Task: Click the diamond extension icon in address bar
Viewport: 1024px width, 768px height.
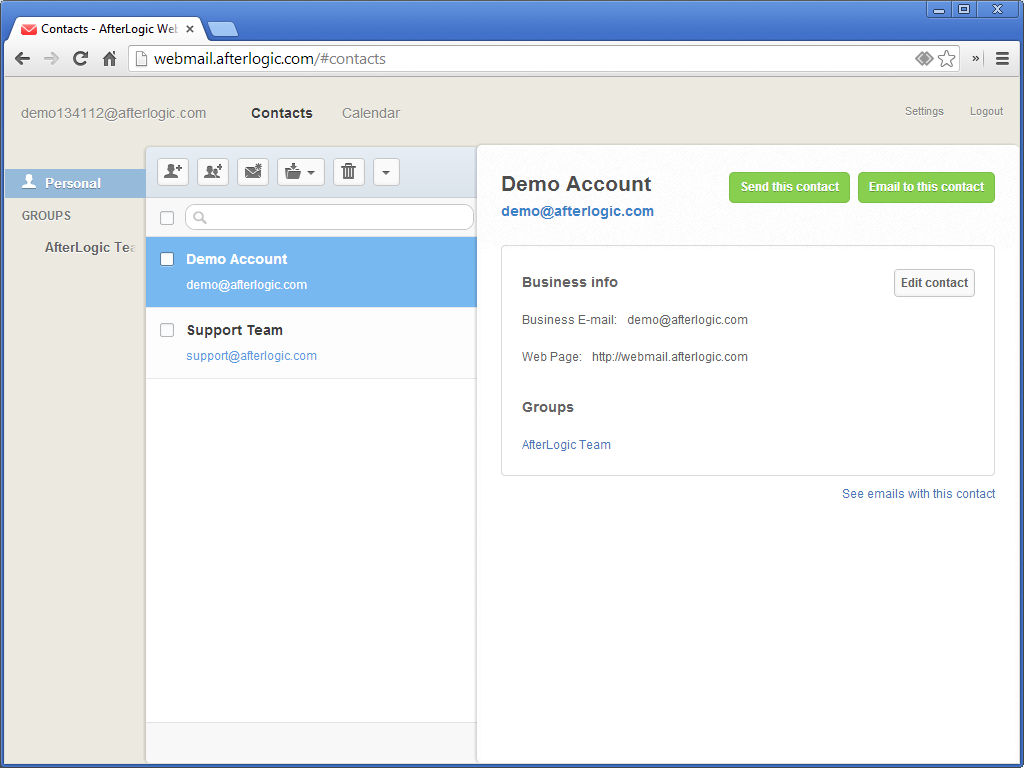Action: pos(923,59)
